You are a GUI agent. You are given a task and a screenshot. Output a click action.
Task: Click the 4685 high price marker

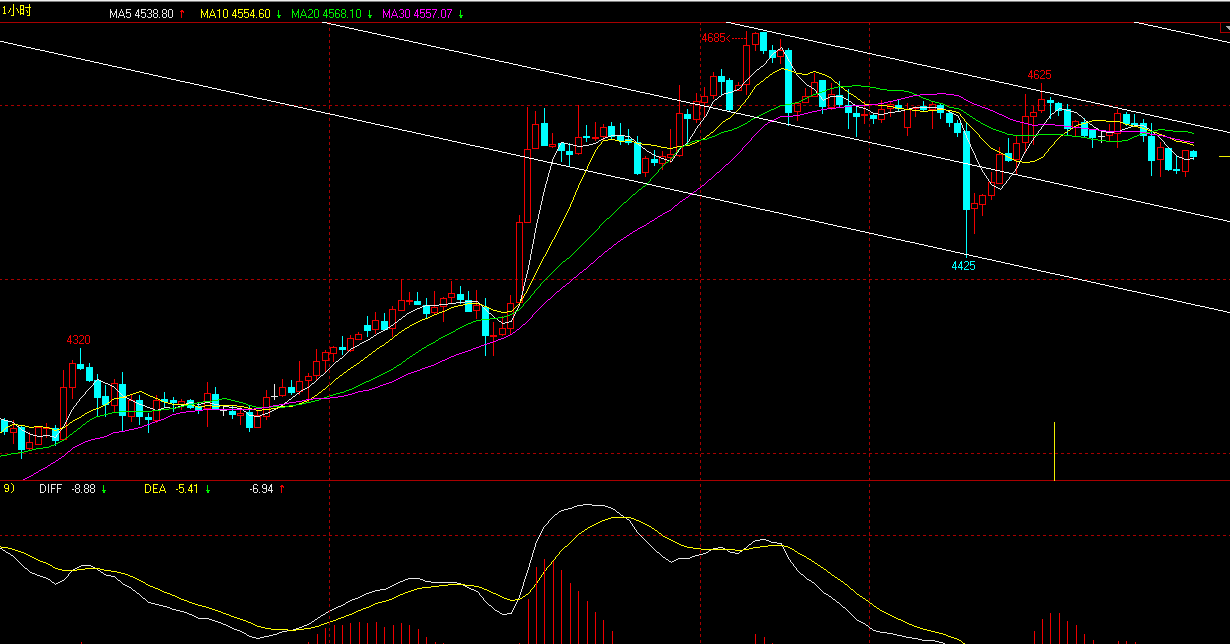[716, 38]
